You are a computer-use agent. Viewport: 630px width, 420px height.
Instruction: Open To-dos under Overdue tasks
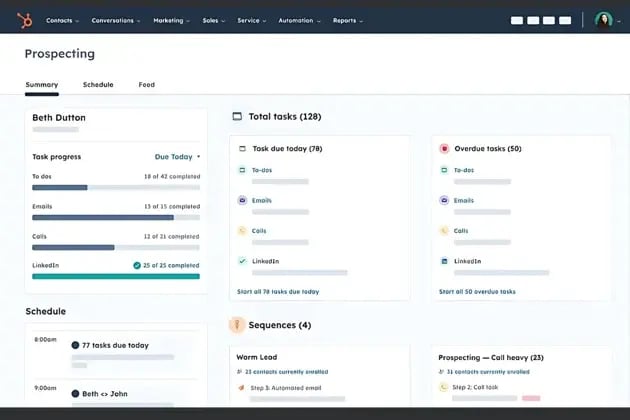coord(464,170)
